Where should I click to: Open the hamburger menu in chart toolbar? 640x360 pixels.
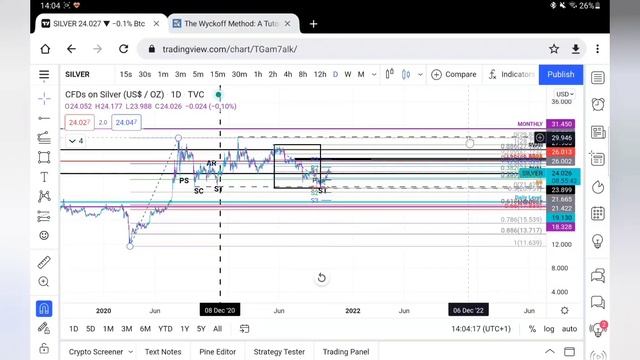click(44, 75)
